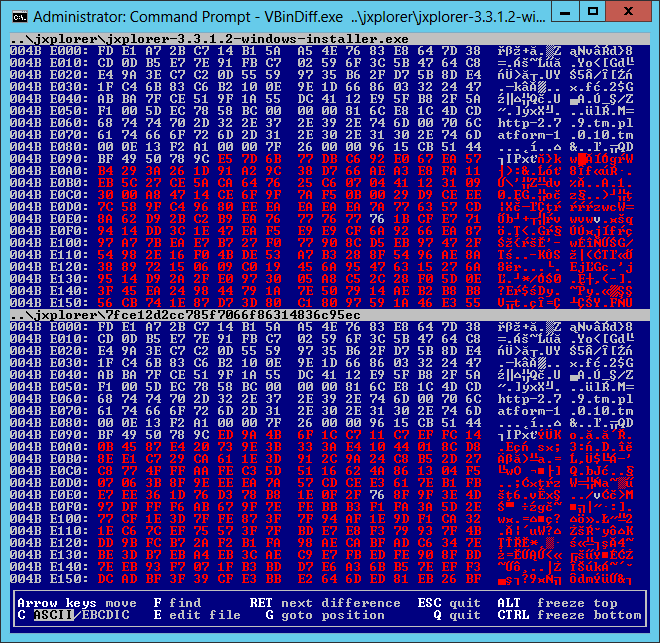Click top pane address 004B E0E0

49,219
